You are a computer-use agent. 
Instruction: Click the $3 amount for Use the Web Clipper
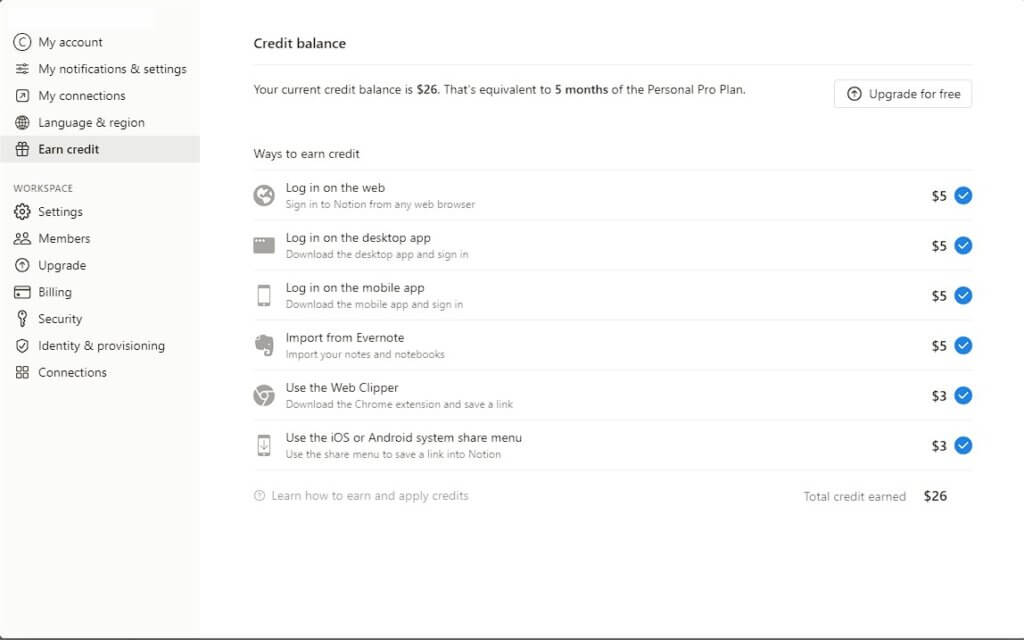point(938,396)
